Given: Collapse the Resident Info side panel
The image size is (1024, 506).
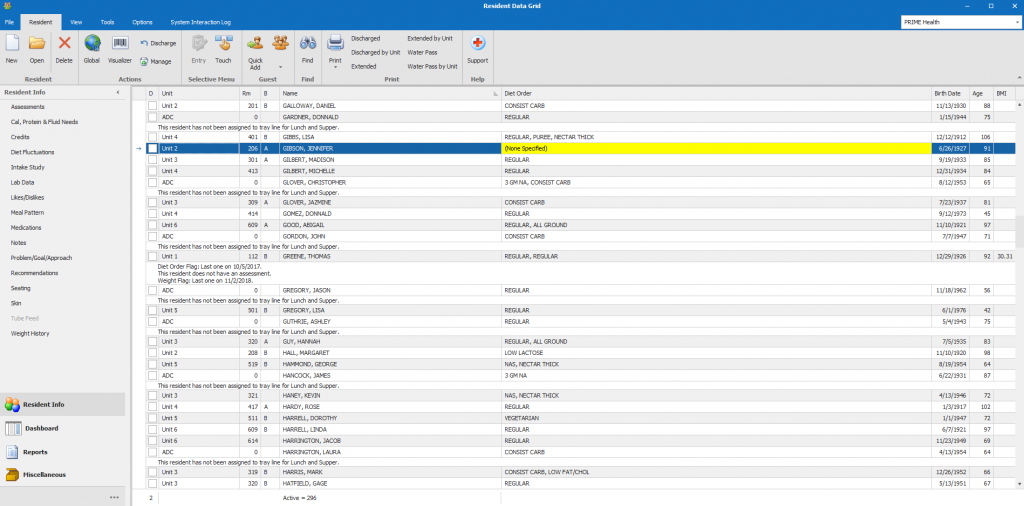Looking at the screenshot, I should pyautogui.click(x=118, y=92).
